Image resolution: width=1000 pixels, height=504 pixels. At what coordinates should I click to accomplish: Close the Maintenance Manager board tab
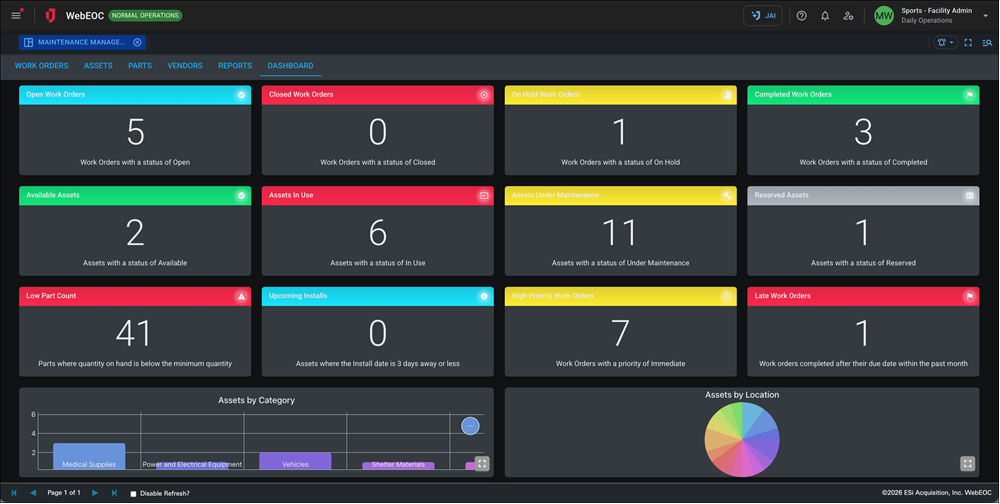pyautogui.click(x=138, y=42)
